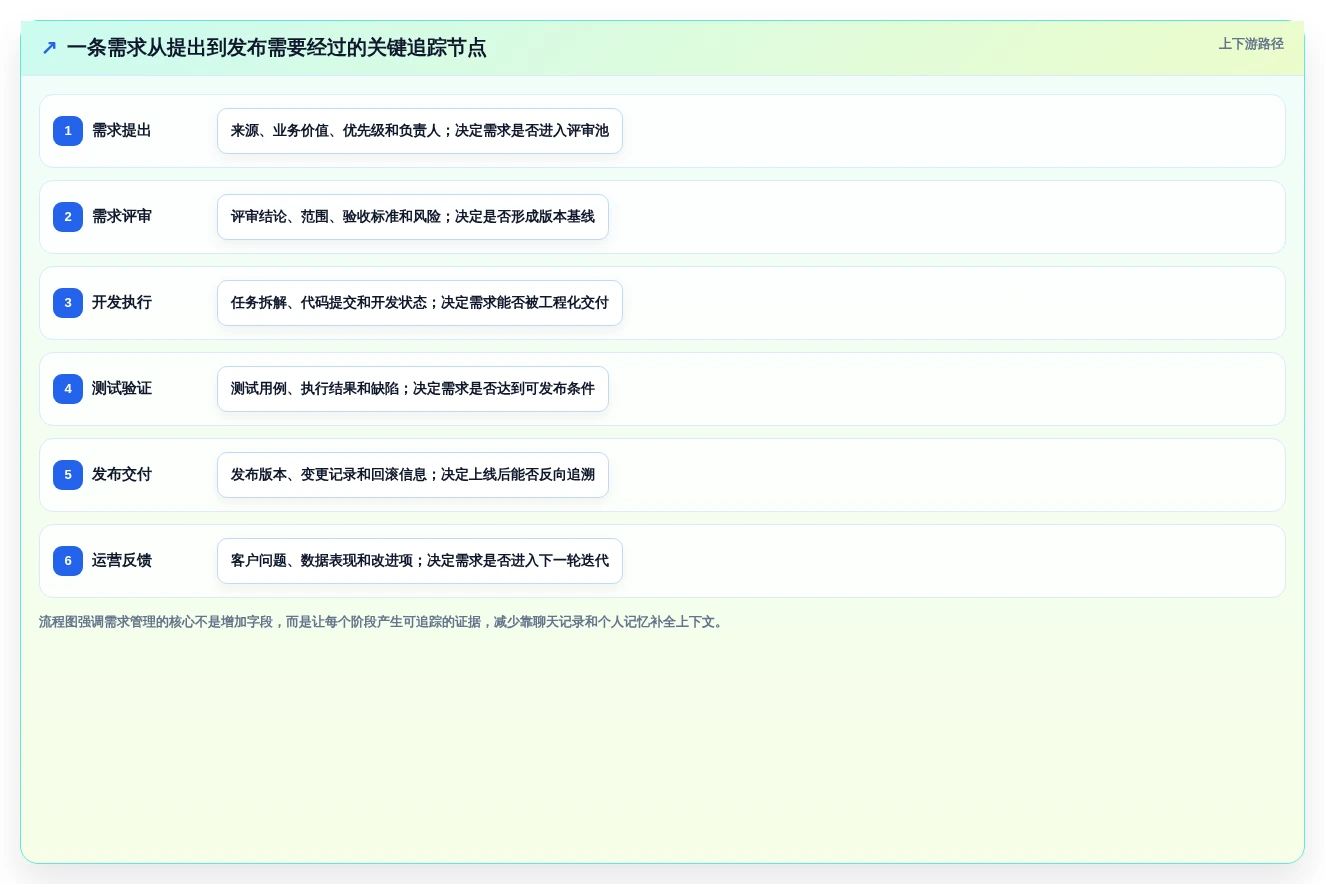
Task: Click the 需求评审 step label
Action: 122,217
